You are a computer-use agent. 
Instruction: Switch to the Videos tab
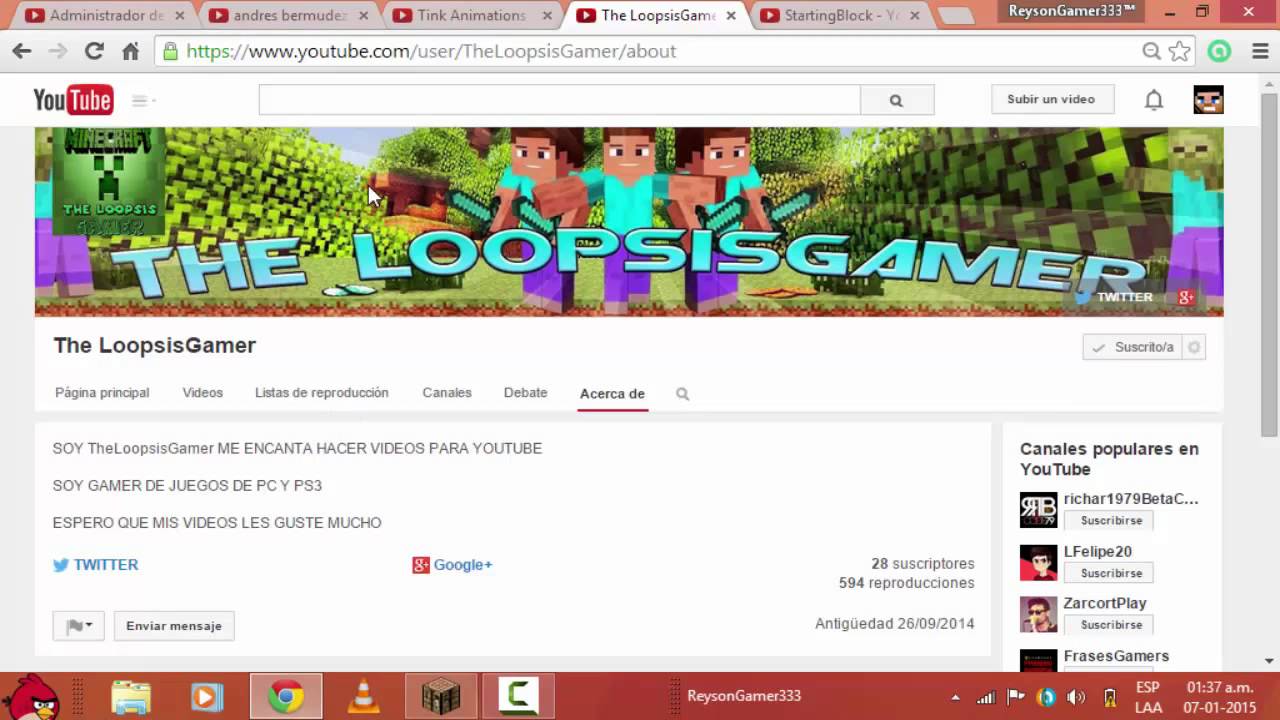203,393
